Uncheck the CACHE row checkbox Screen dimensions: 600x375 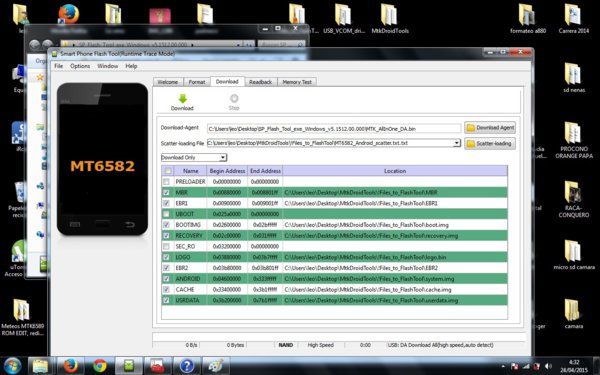(166, 290)
